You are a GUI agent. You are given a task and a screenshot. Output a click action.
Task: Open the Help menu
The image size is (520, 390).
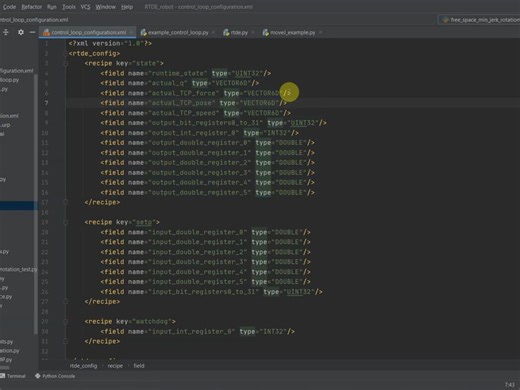127,7
